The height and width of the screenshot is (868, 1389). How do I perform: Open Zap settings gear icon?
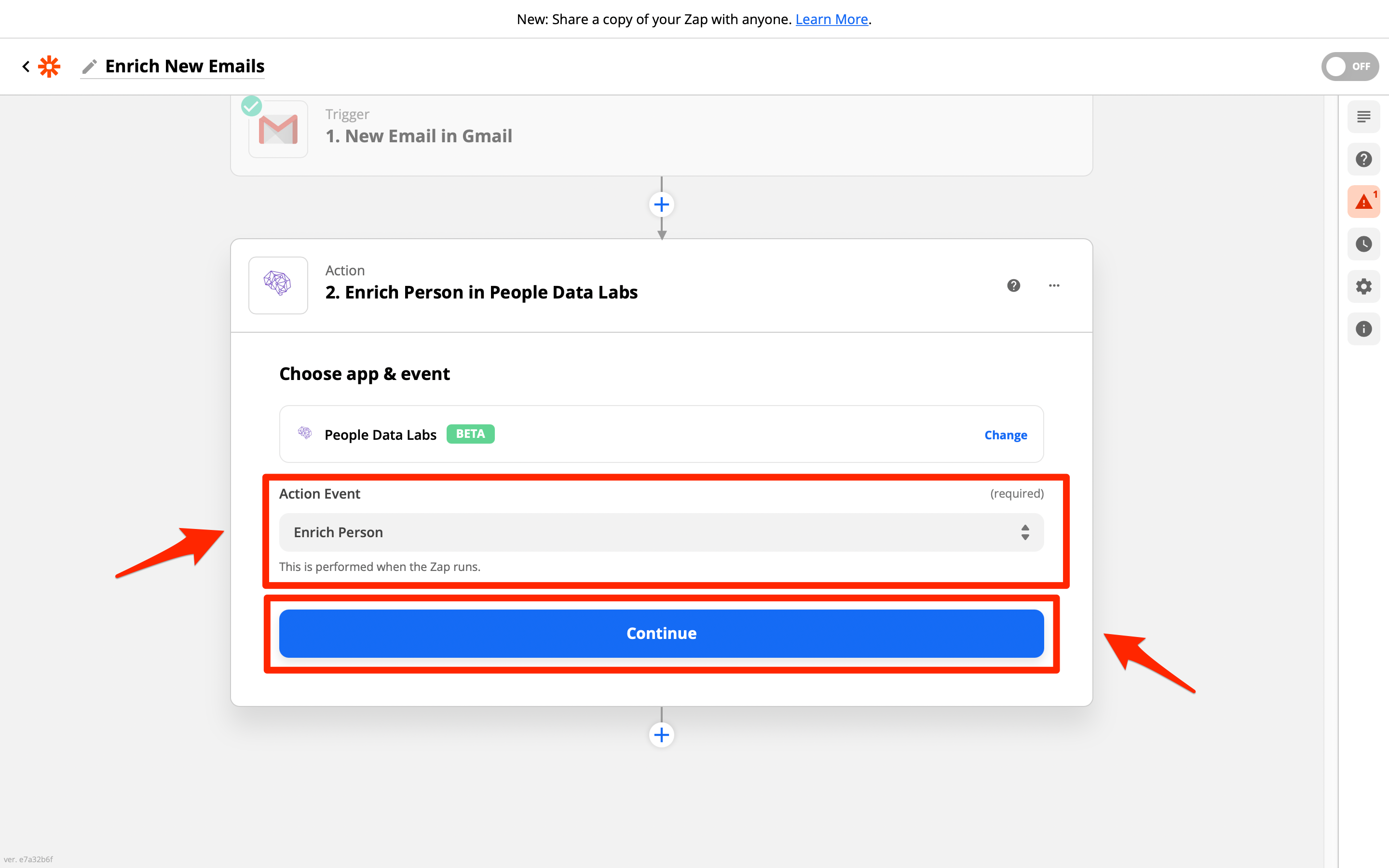tap(1363, 286)
